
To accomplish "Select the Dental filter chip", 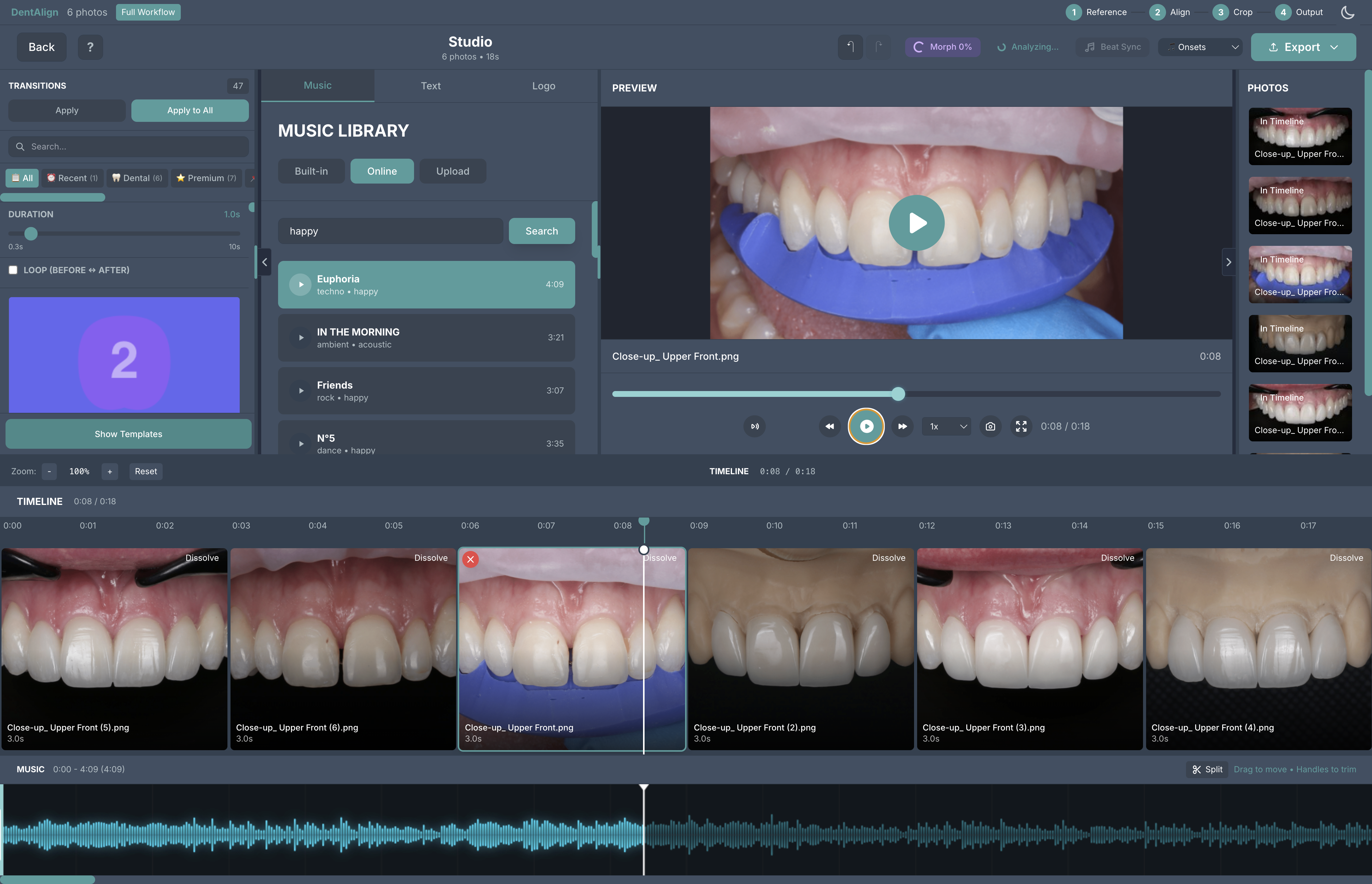I will 137,178.
